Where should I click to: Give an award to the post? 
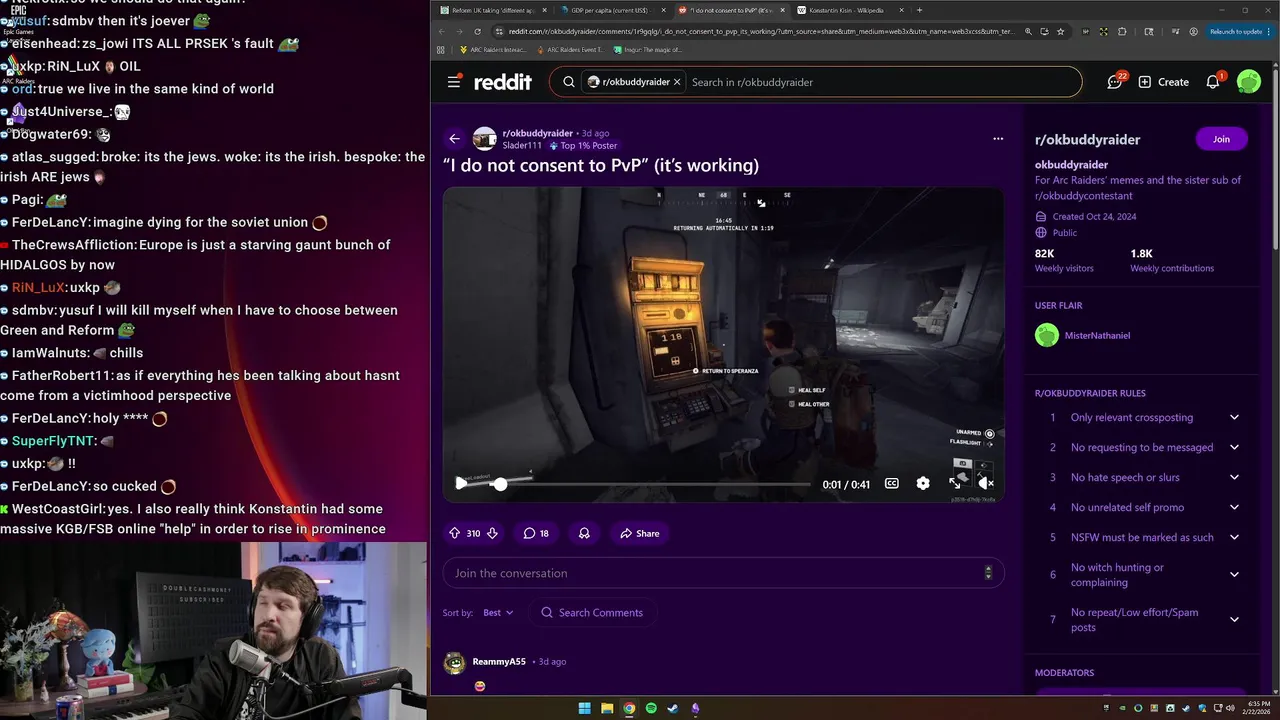tap(584, 533)
